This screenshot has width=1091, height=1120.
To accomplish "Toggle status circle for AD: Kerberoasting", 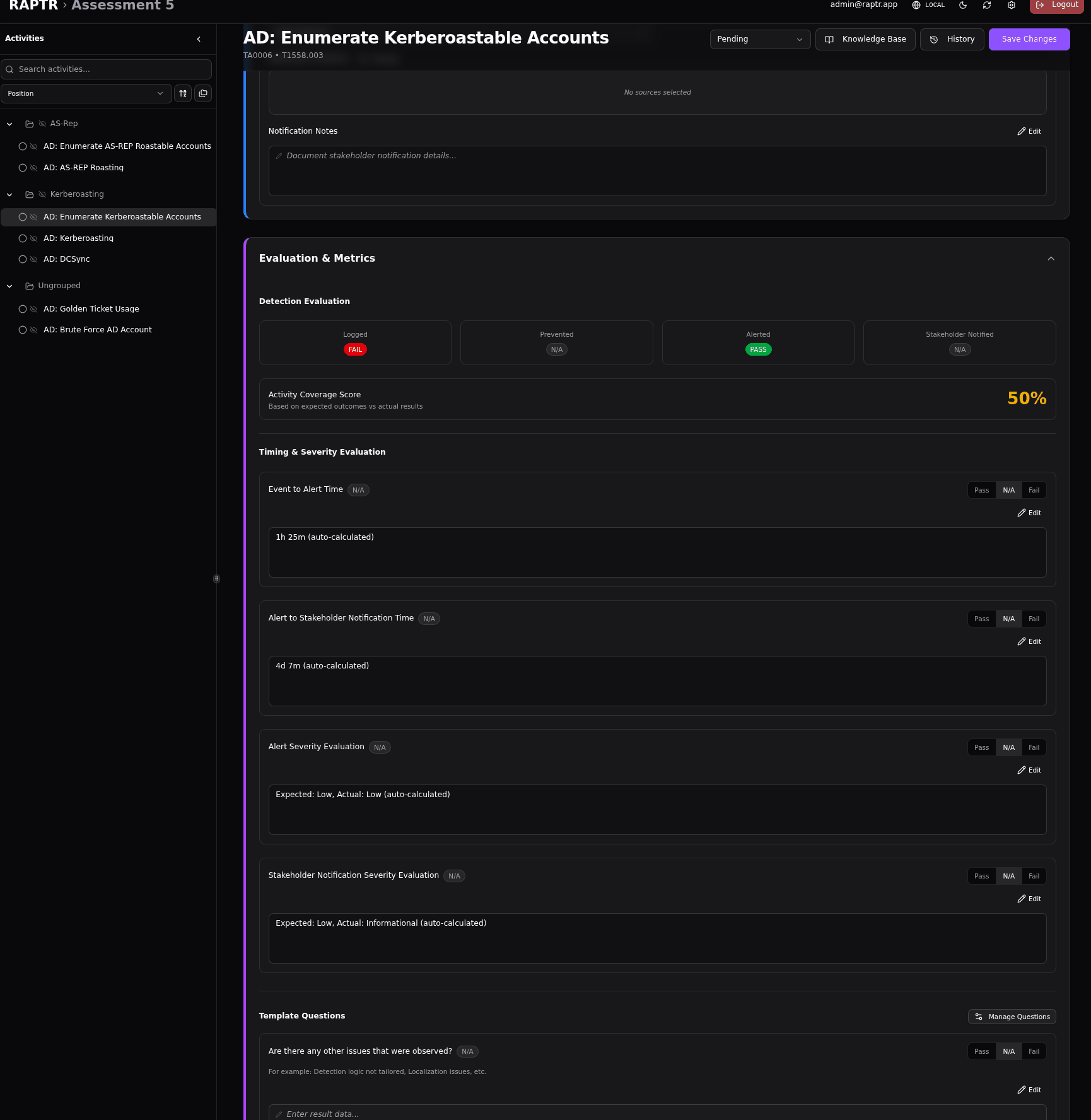I will point(23,238).
